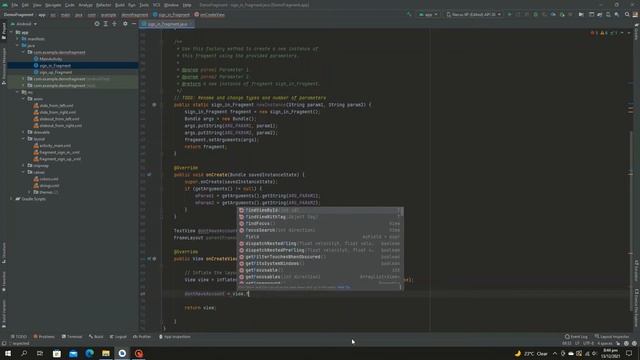This screenshot has width=640, height=360.
Task: Open slideout_from_right.xml file
Action: 60,126
